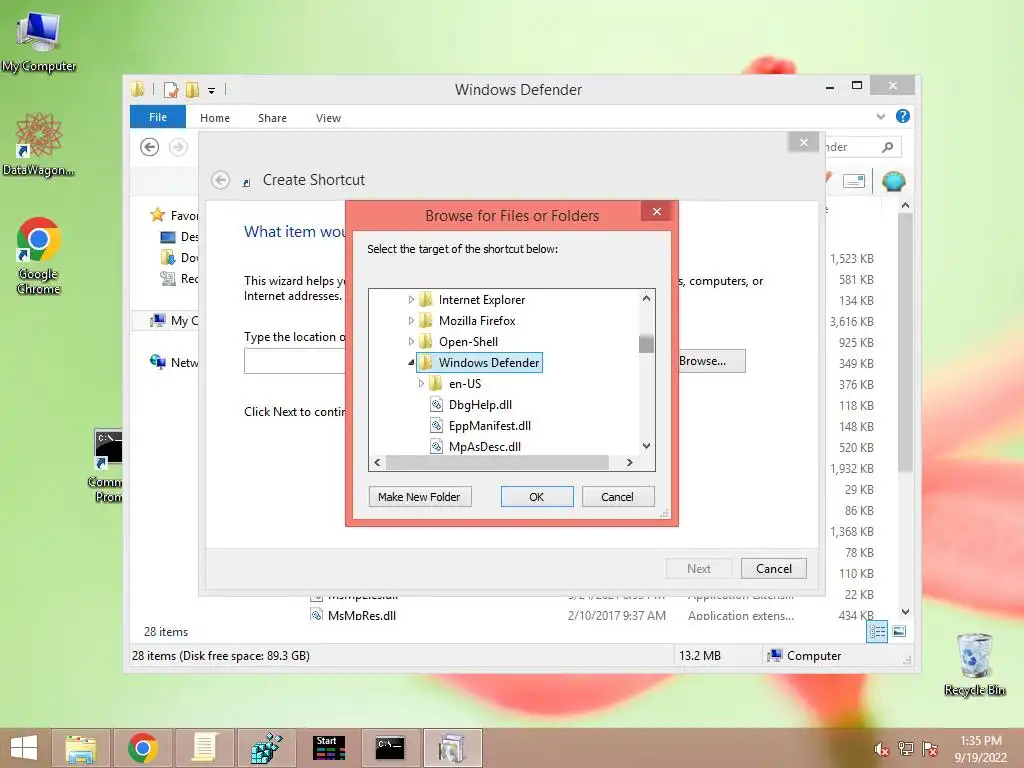This screenshot has width=1024, height=768.
Task: Expand the Open-Shell folder node
Action: [411, 342]
